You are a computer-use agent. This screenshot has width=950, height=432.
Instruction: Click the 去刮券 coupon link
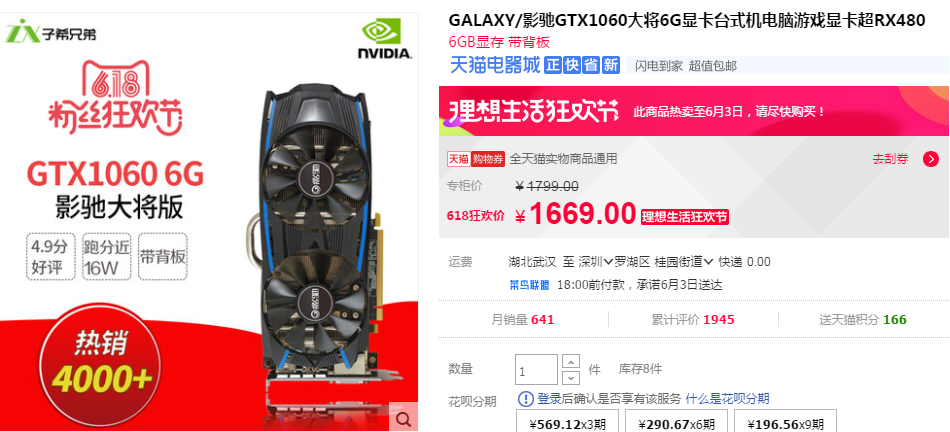[x=890, y=159]
